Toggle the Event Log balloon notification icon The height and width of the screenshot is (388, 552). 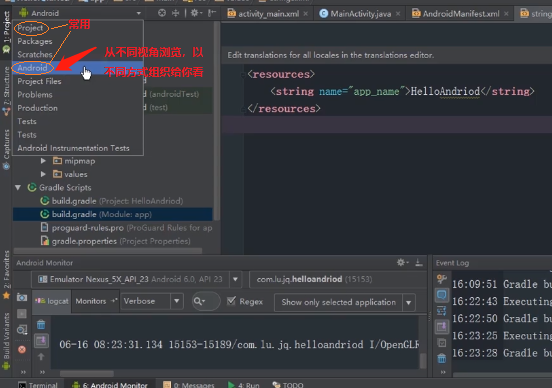coord(441,294)
